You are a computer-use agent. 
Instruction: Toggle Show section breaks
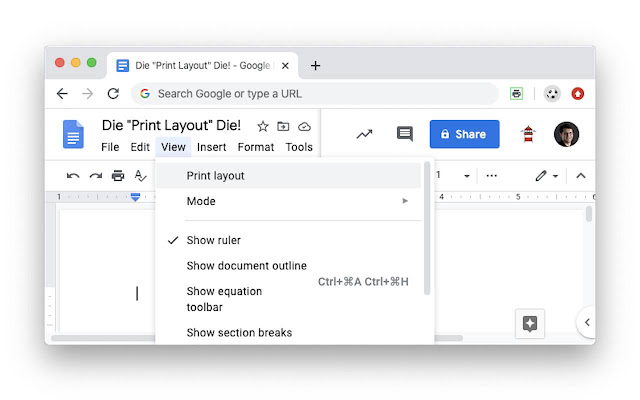288,332
